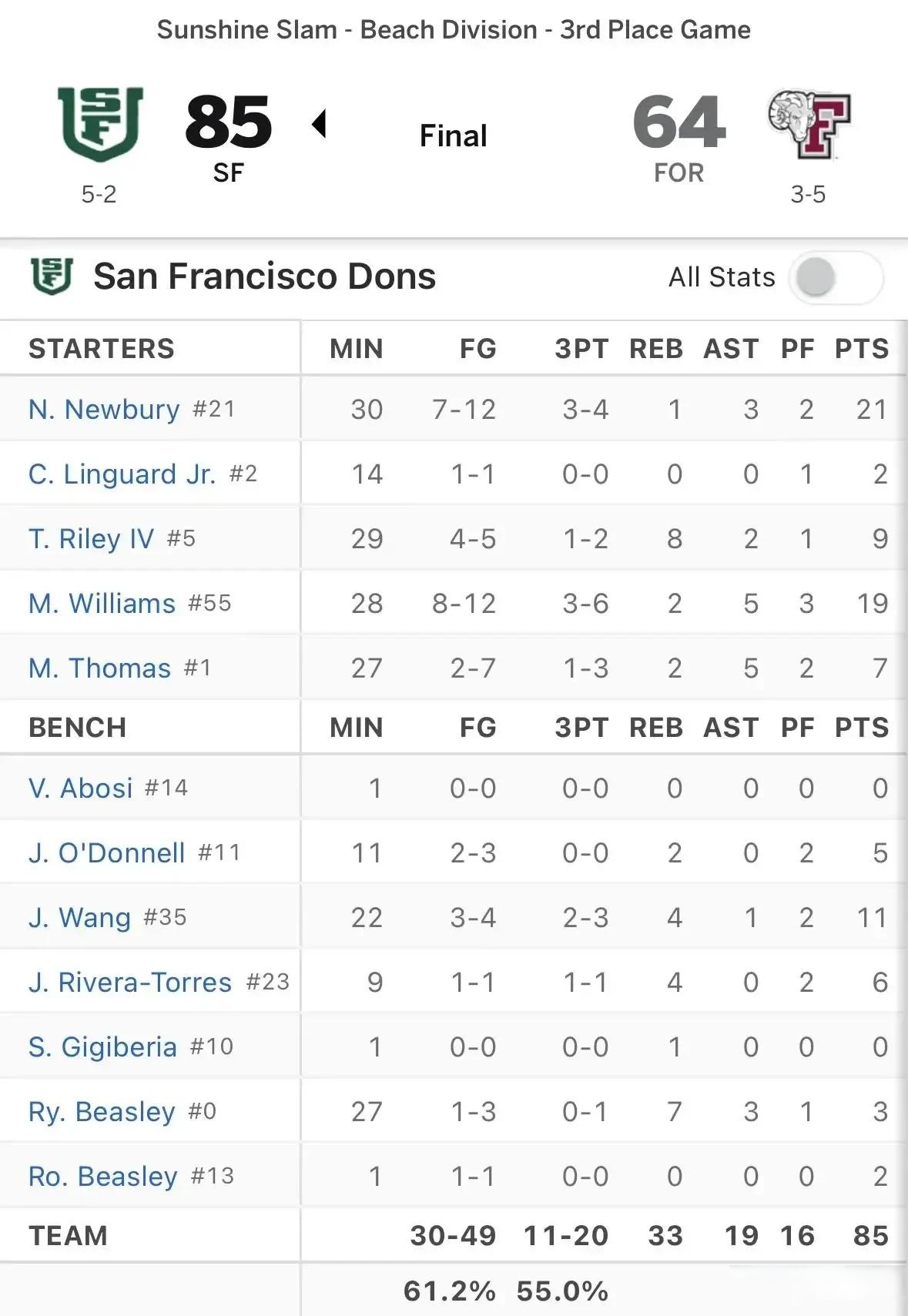This screenshot has height=1316, width=908.
Task: Open Ry. Beasley #0 profile
Action: click(x=102, y=1111)
